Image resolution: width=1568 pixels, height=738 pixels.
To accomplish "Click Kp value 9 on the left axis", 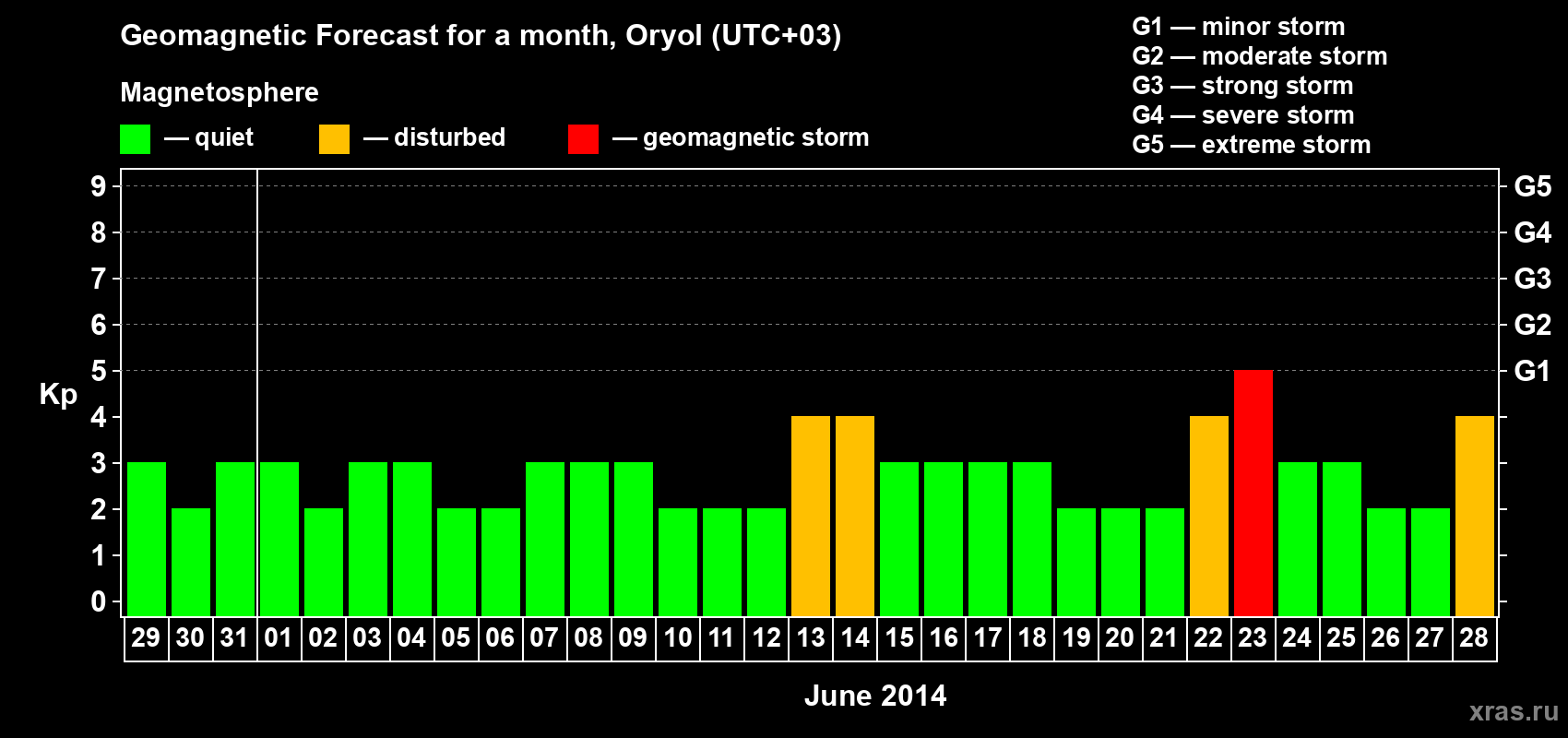I will (x=99, y=186).
